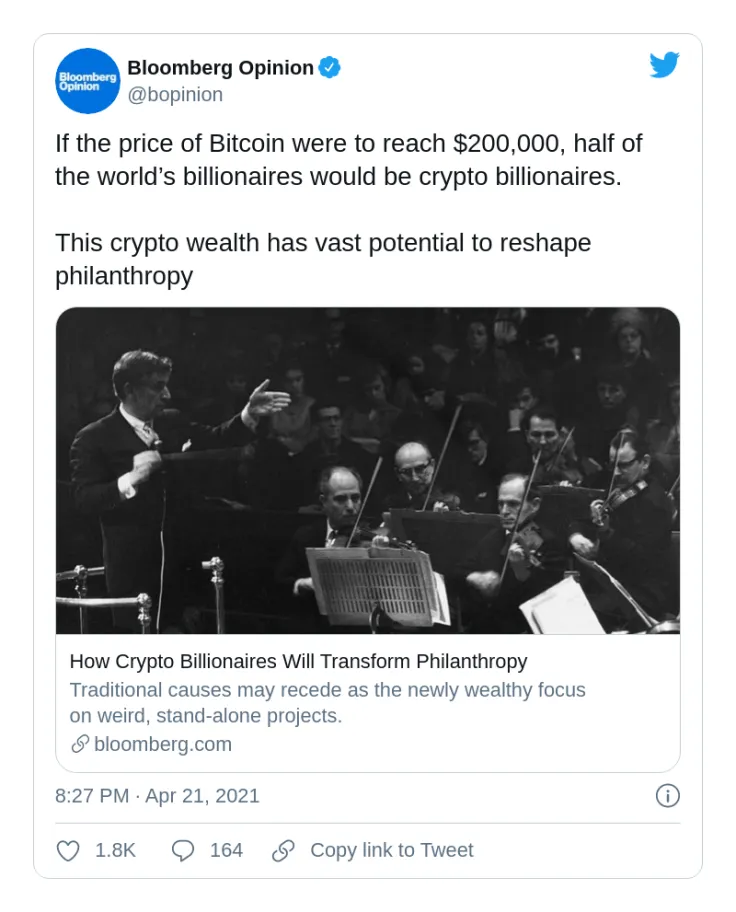This screenshot has width=736, height=912.
Task: Click the tweet text about Bitcoin price
Action: pyautogui.click(x=349, y=160)
